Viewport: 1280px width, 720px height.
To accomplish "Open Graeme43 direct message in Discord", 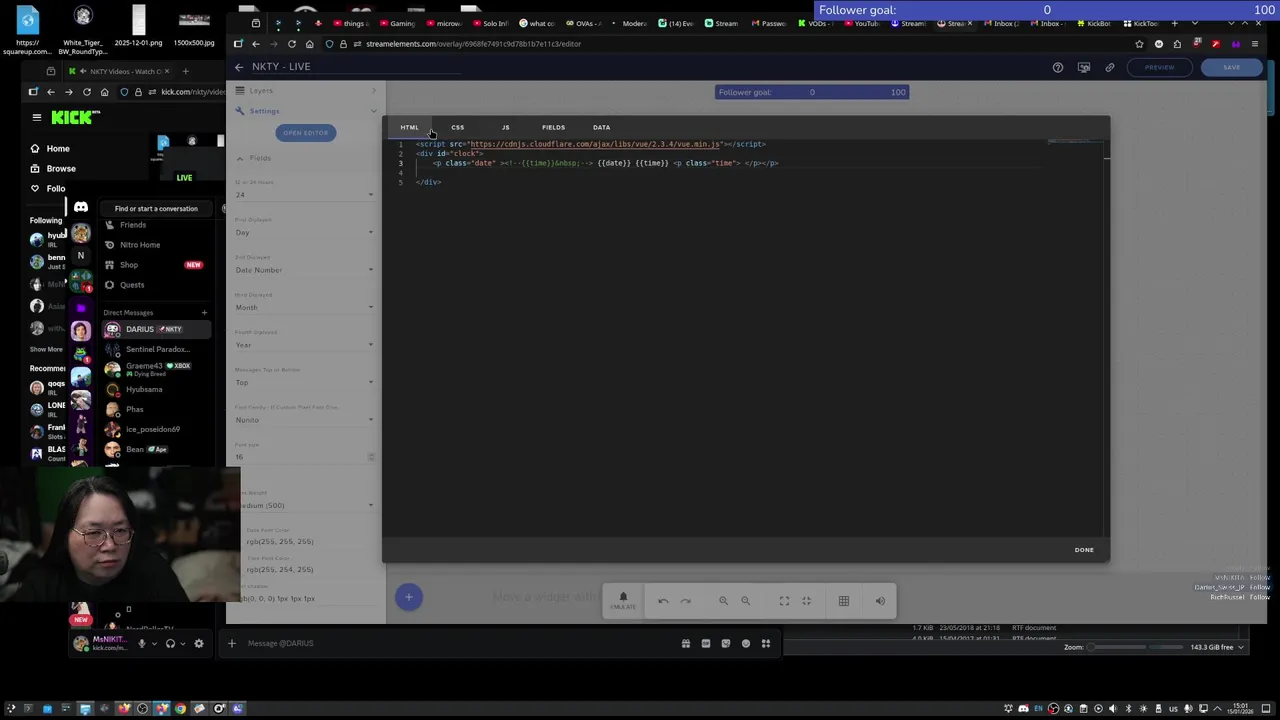I will click(155, 369).
